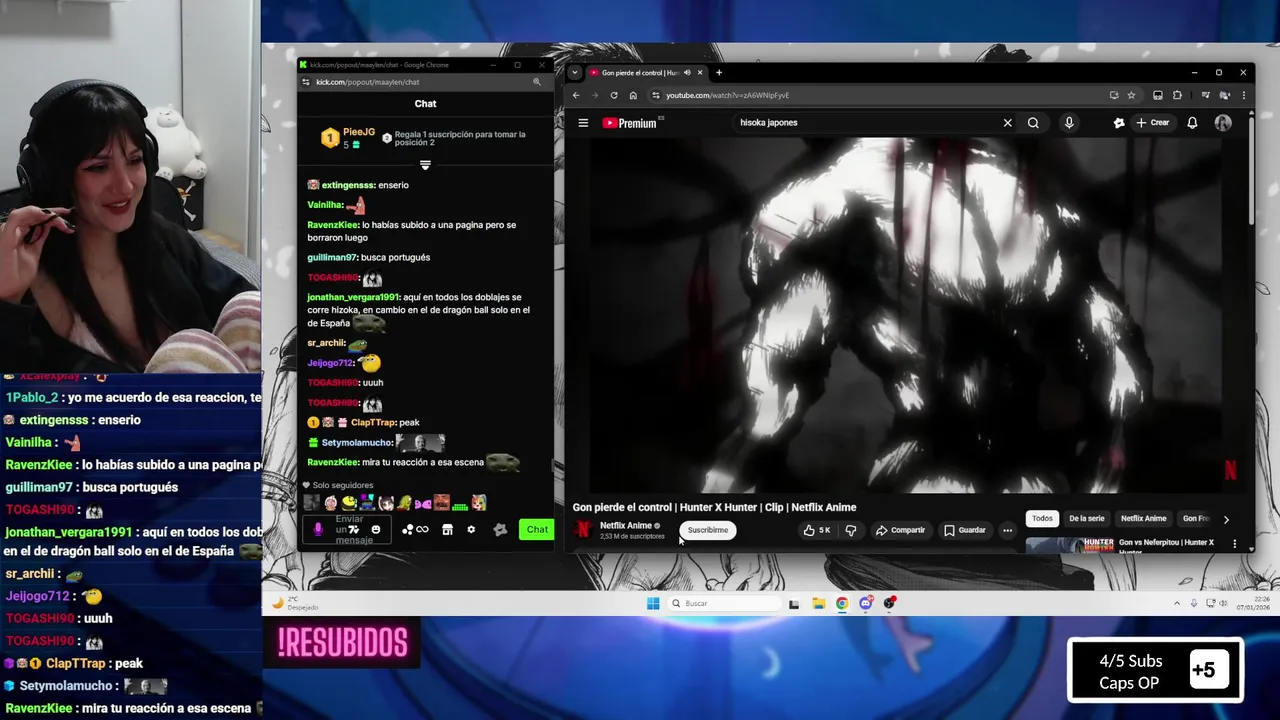Viewport: 1280px width, 720px height.
Task: Open YouTube notifications bell
Action: click(1192, 123)
